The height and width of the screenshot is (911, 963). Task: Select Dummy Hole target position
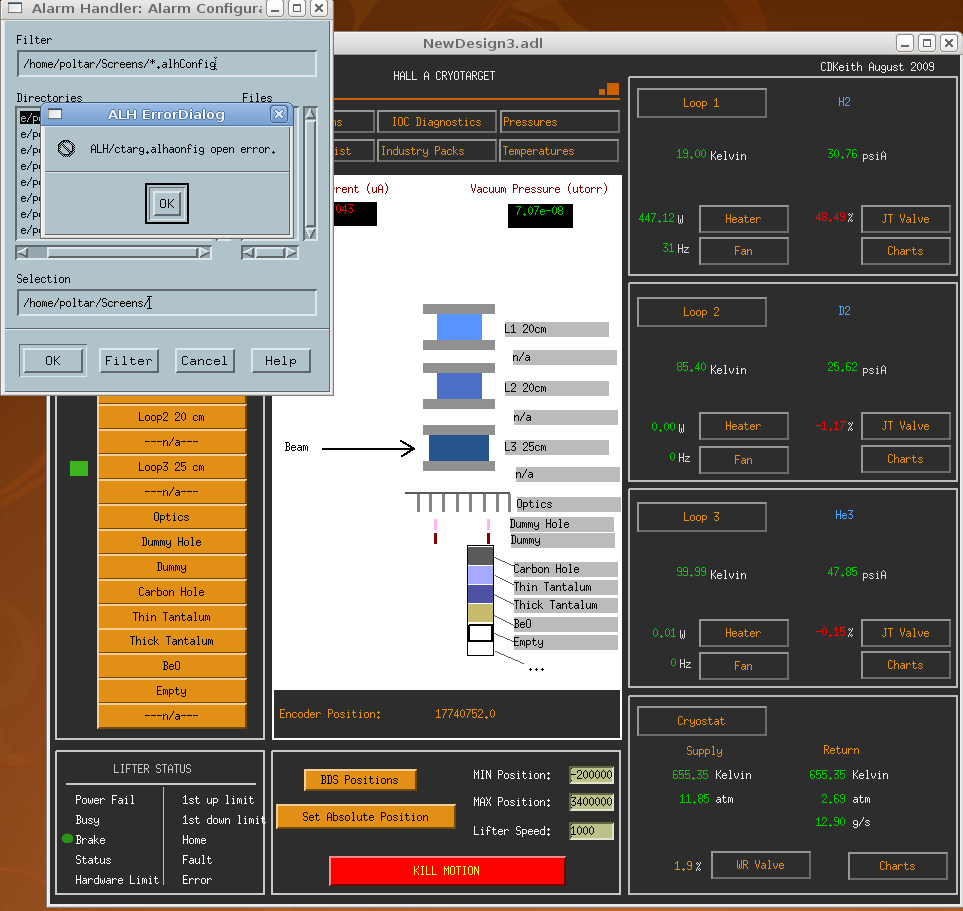[x=171, y=542]
